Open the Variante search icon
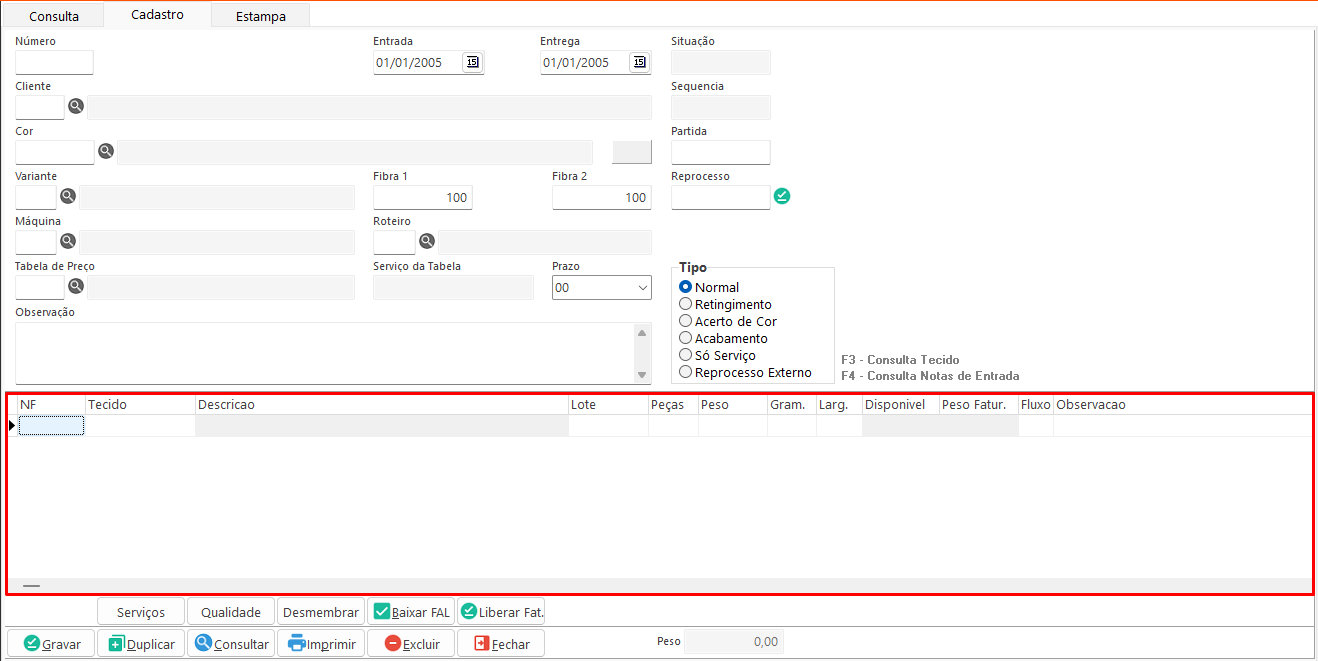Screen dimensions: 1318x661 coord(68,196)
